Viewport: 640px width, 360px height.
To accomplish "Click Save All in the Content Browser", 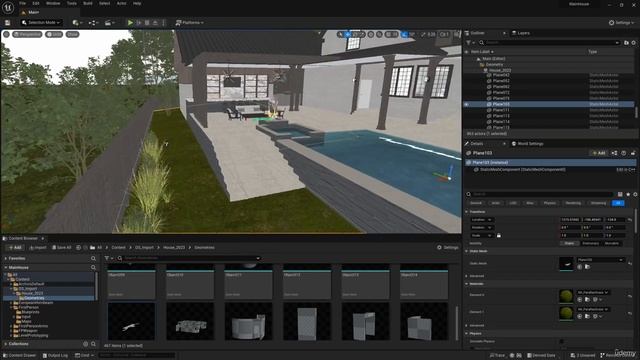I will 62,247.
